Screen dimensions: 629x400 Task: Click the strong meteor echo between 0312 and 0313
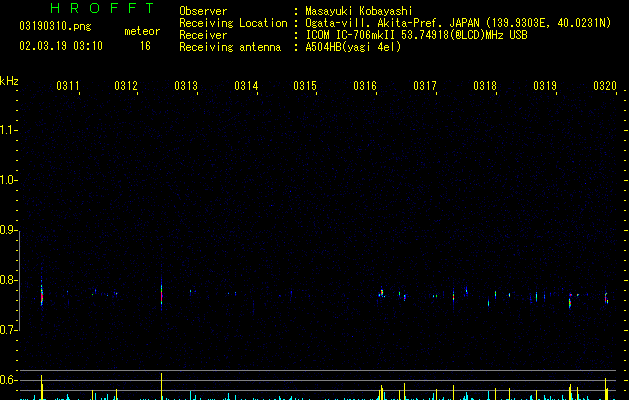[x=162, y=295]
